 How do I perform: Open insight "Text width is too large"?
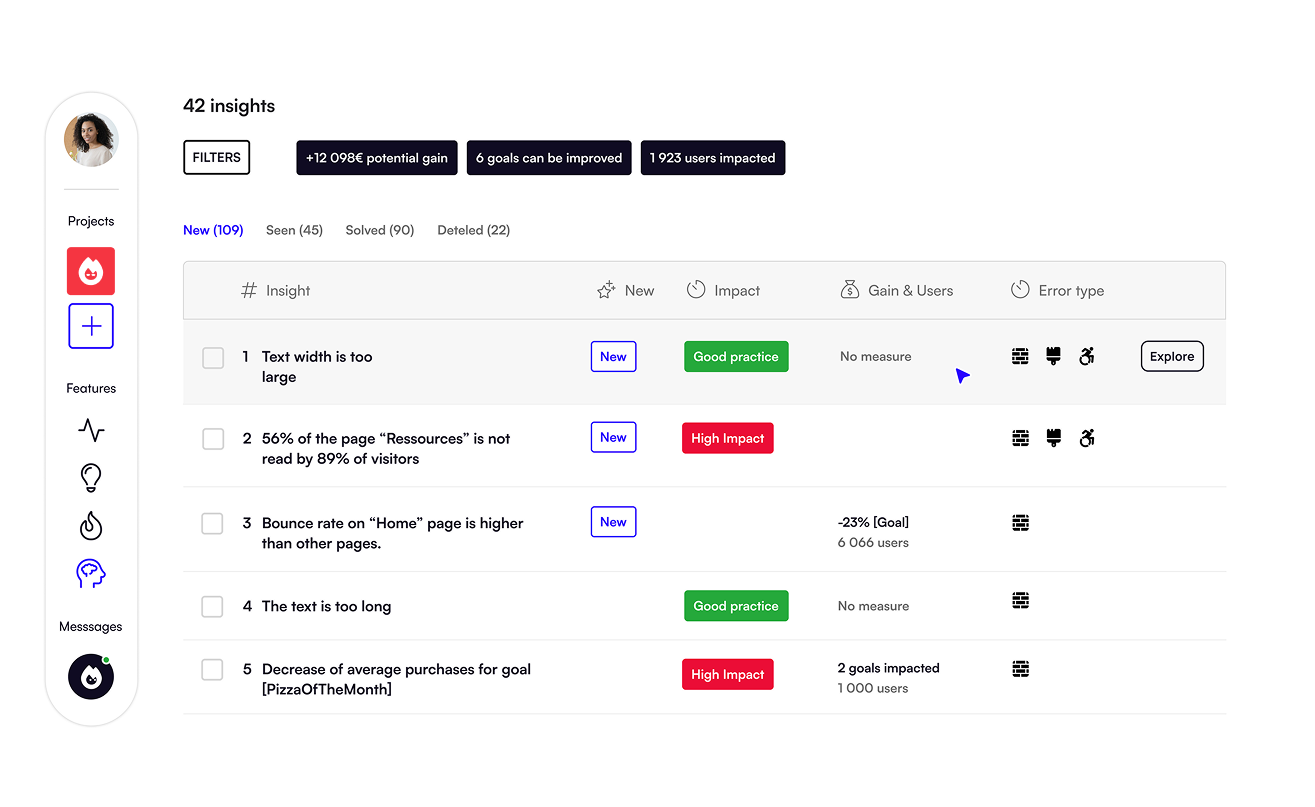[x=317, y=367]
